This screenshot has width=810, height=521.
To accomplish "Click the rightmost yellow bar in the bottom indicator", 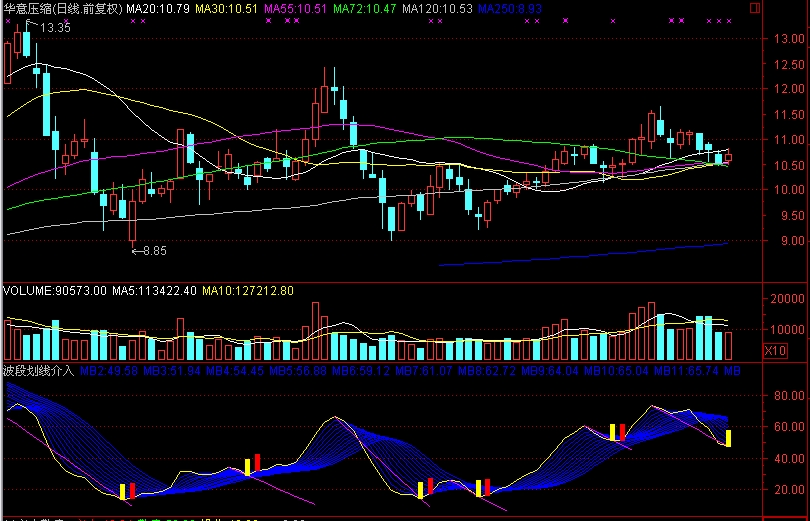I will [729, 438].
